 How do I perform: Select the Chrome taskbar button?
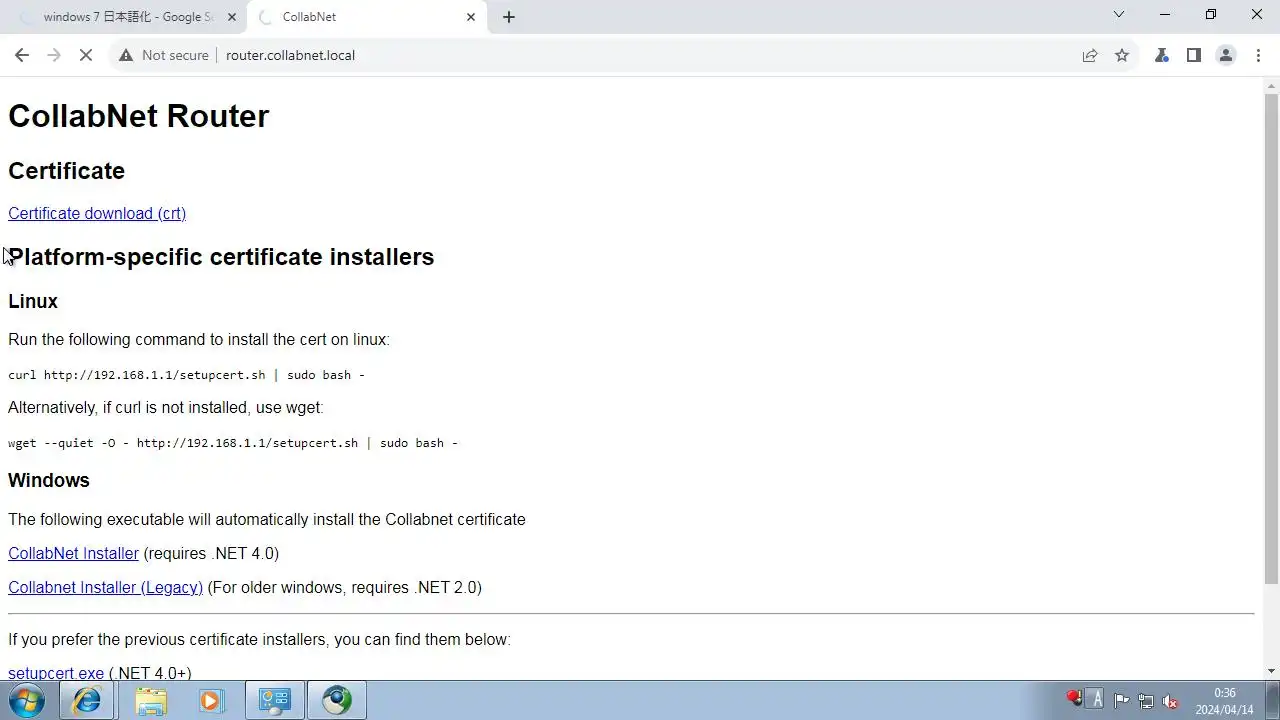click(337, 700)
